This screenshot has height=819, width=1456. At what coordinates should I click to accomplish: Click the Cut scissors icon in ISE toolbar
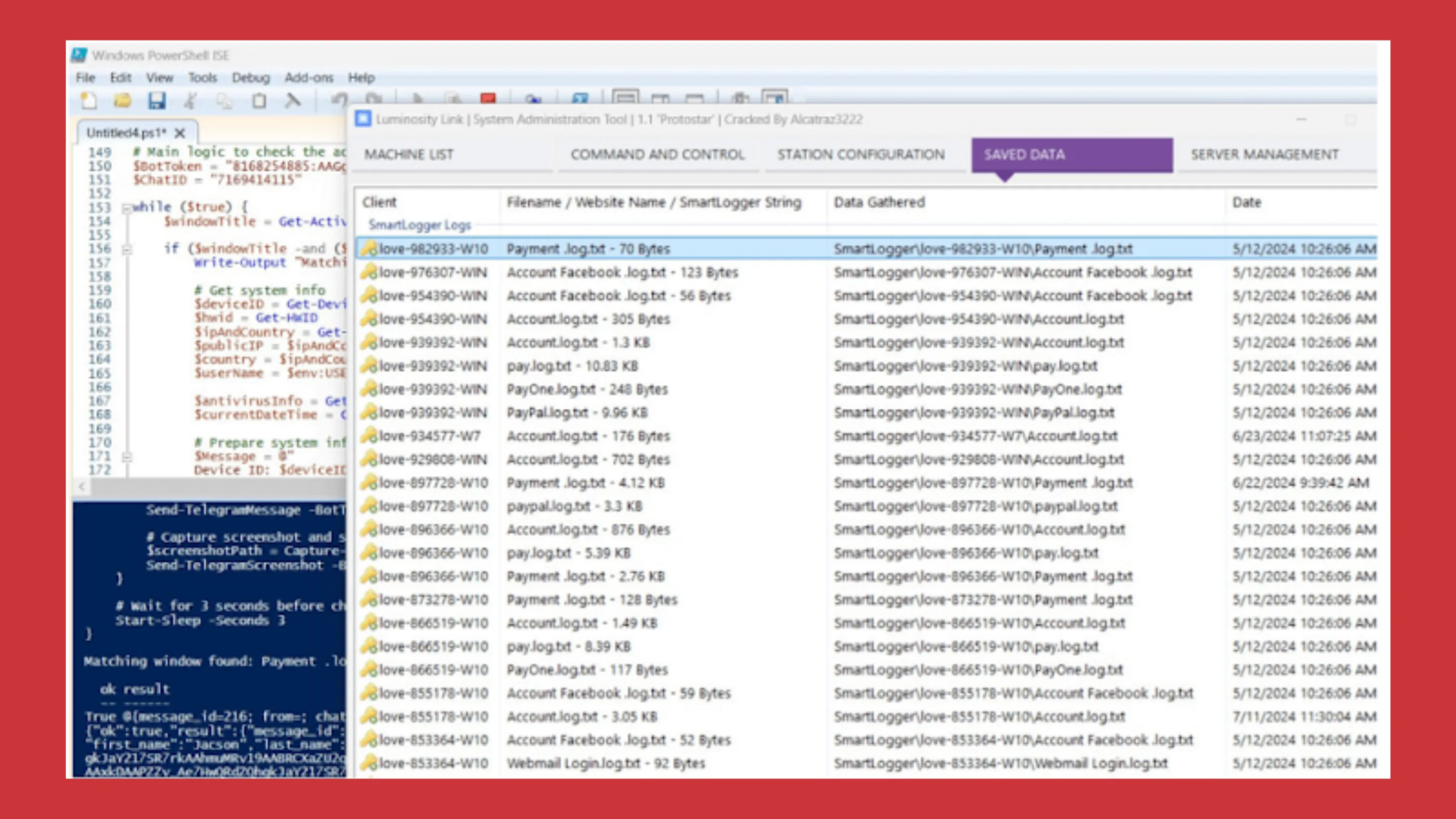point(191,101)
